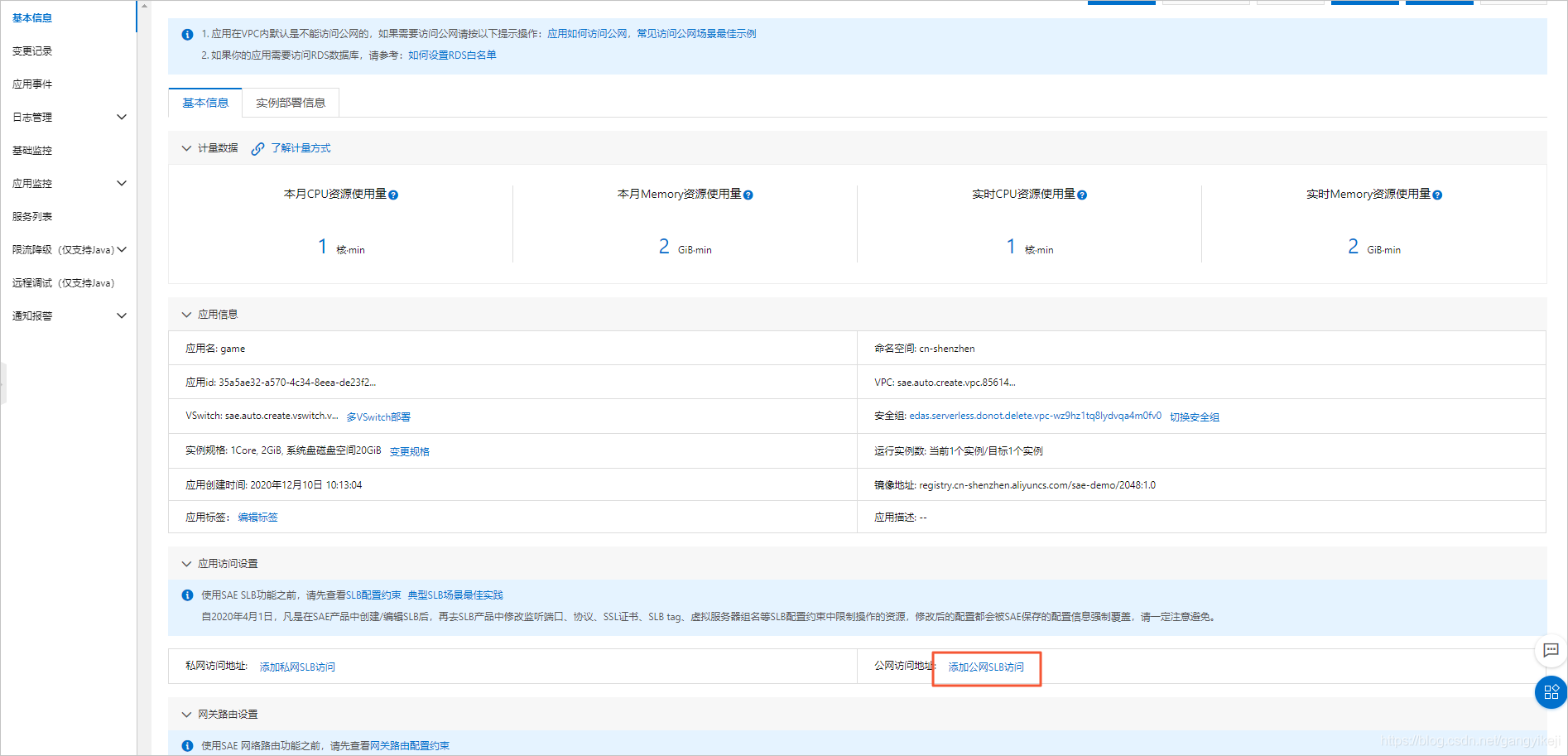Viewport: 1568px width, 756px height.
Task: Click the sidebar collapse handle
Action: click(x=3, y=383)
